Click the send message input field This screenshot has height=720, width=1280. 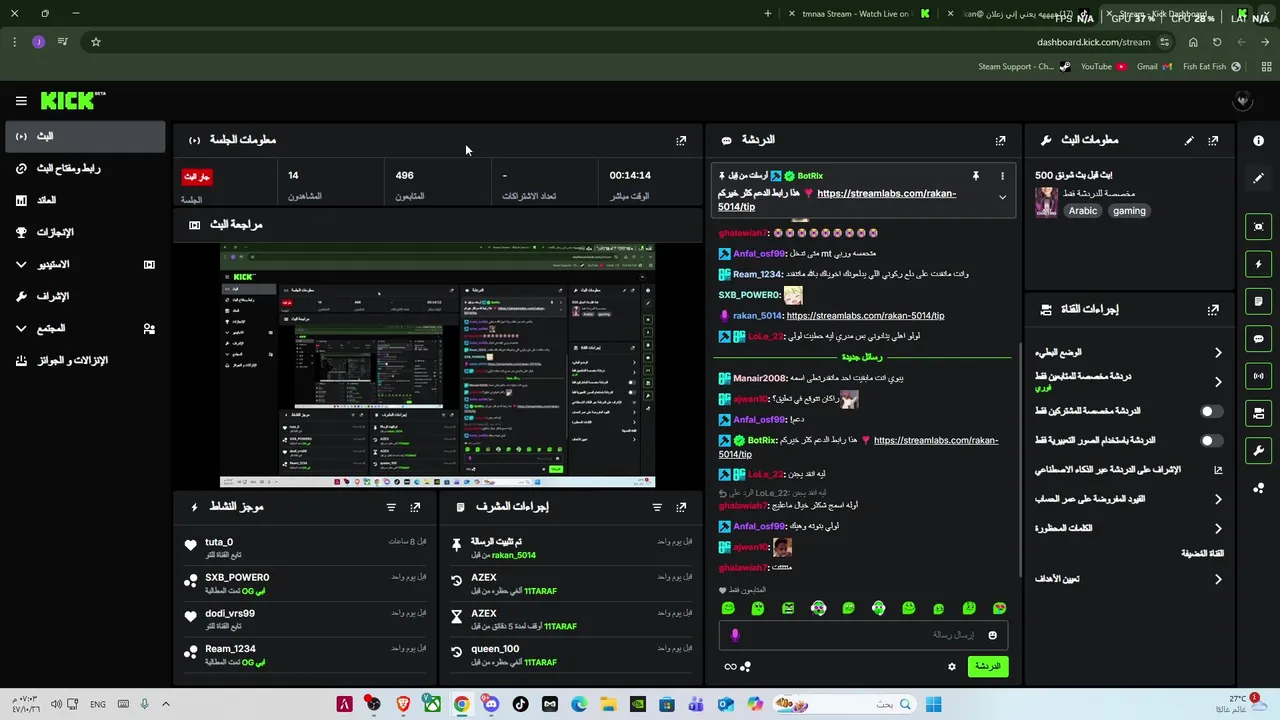click(863, 635)
